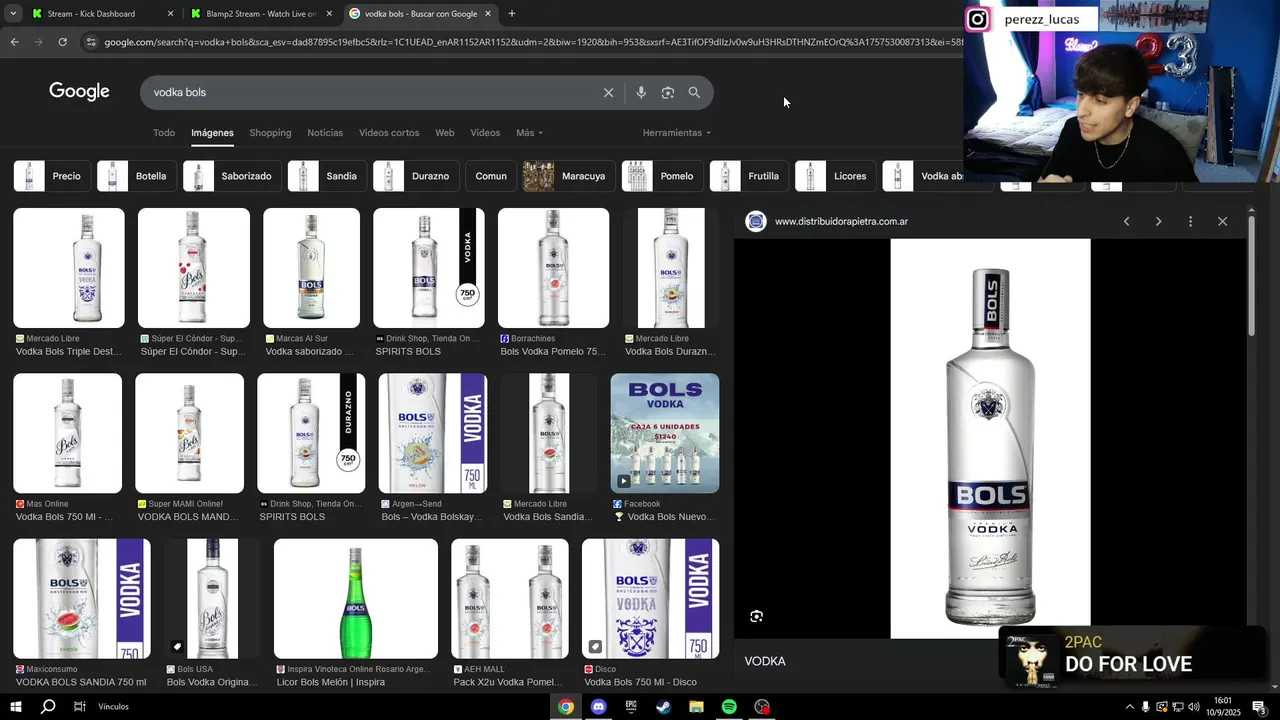
Task: Select the Web search tab
Action: pos(445,133)
